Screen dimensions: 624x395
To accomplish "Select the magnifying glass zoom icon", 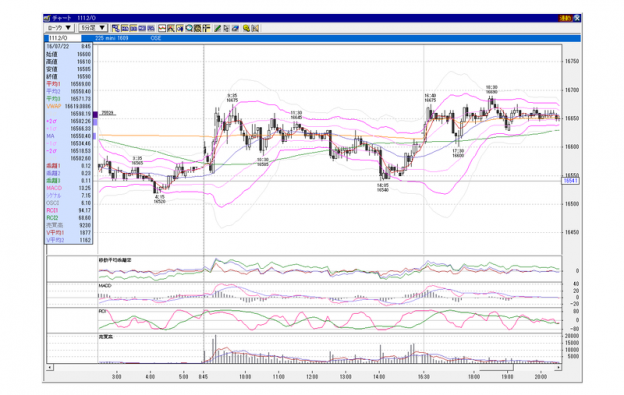I will click(x=189, y=28).
